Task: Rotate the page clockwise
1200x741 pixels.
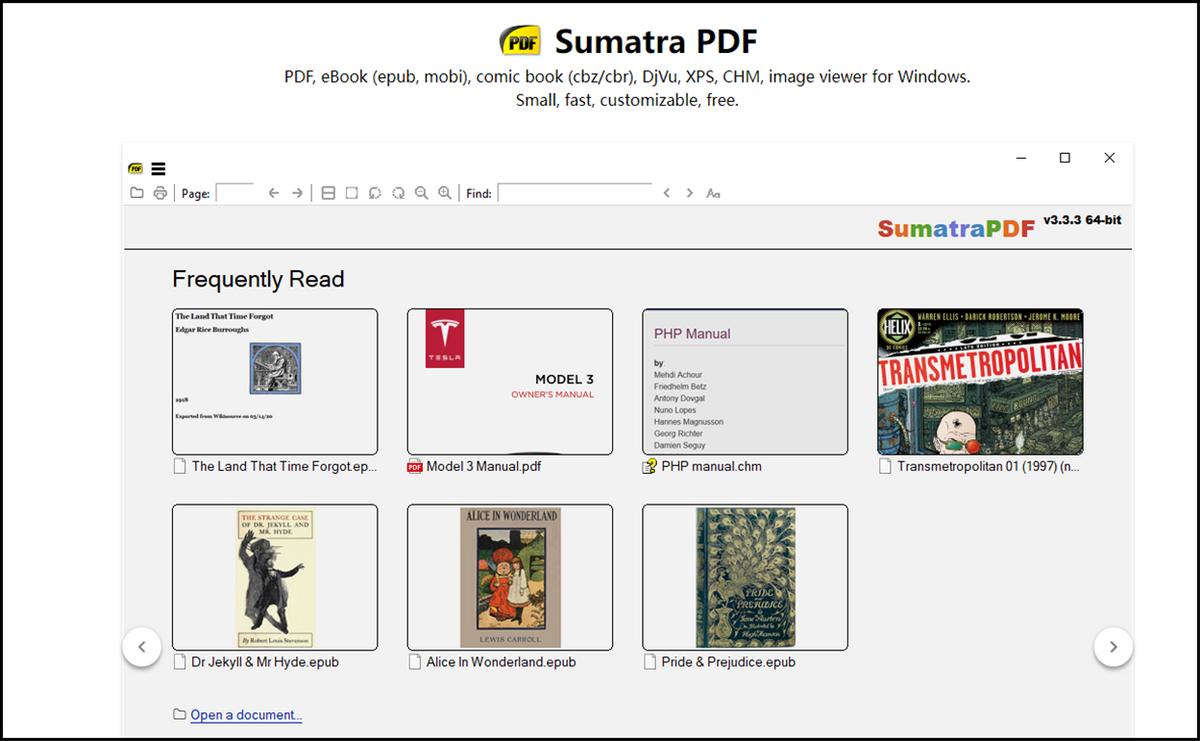Action: point(398,193)
